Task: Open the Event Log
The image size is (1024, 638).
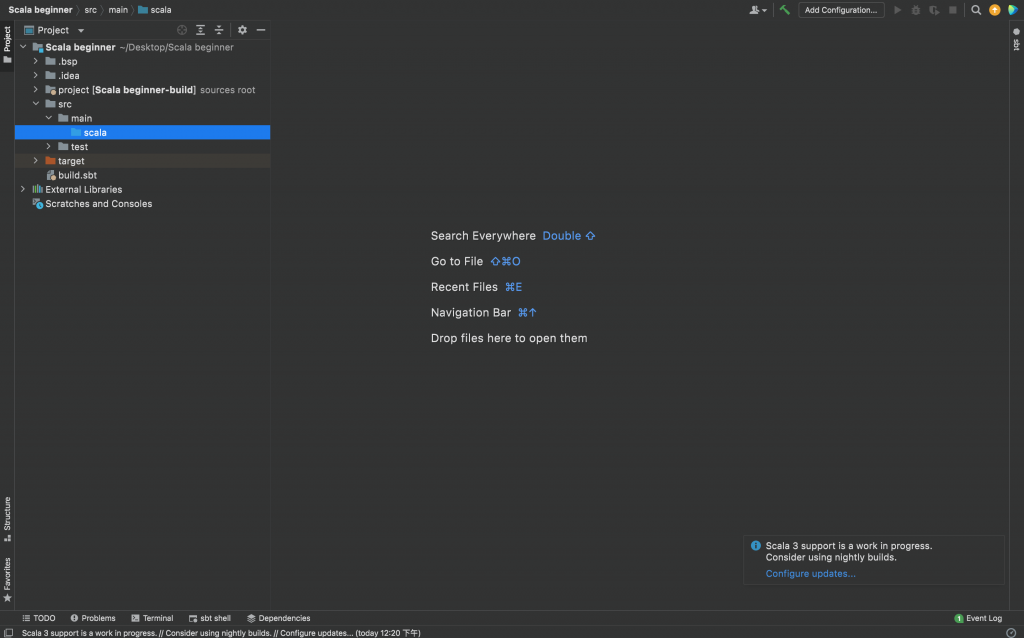Action: pyautogui.click(x=978, y=618)
